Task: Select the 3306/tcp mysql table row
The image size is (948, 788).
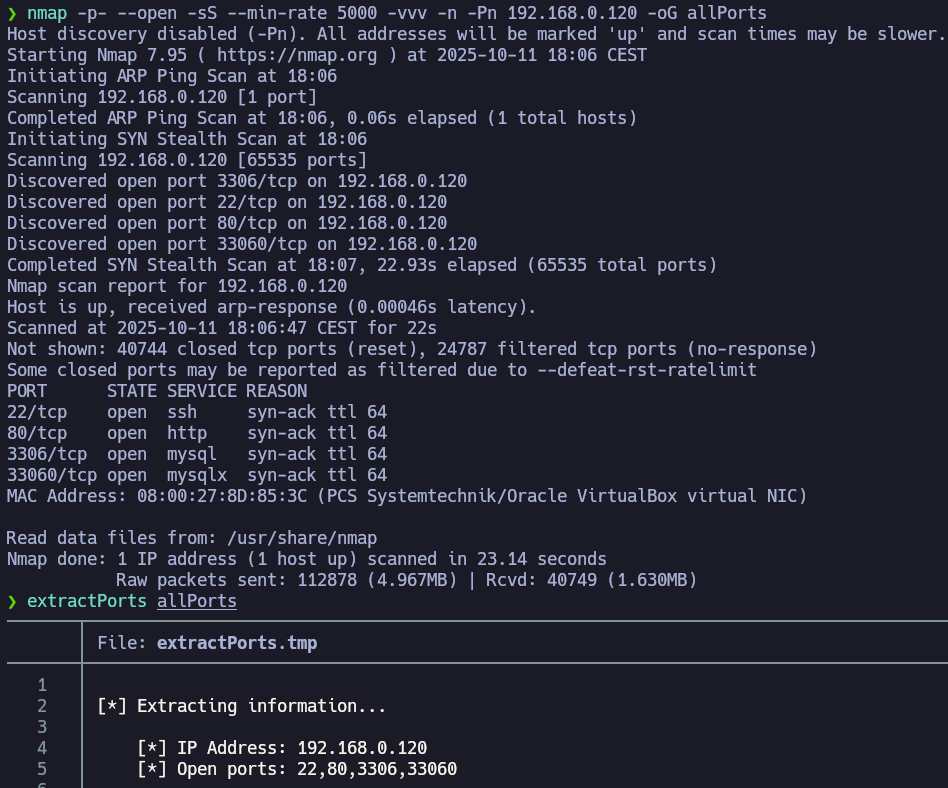Action: click(x=196, y=454)
